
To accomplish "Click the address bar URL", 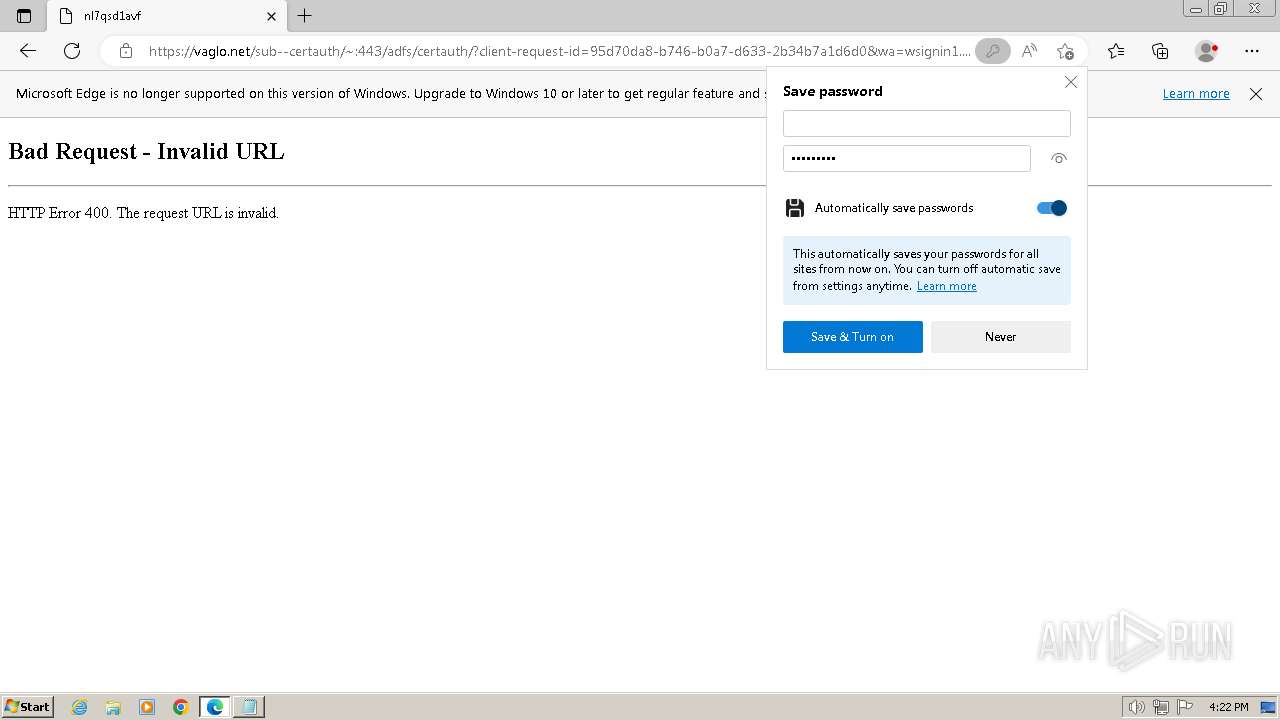I will pos(559,51).
